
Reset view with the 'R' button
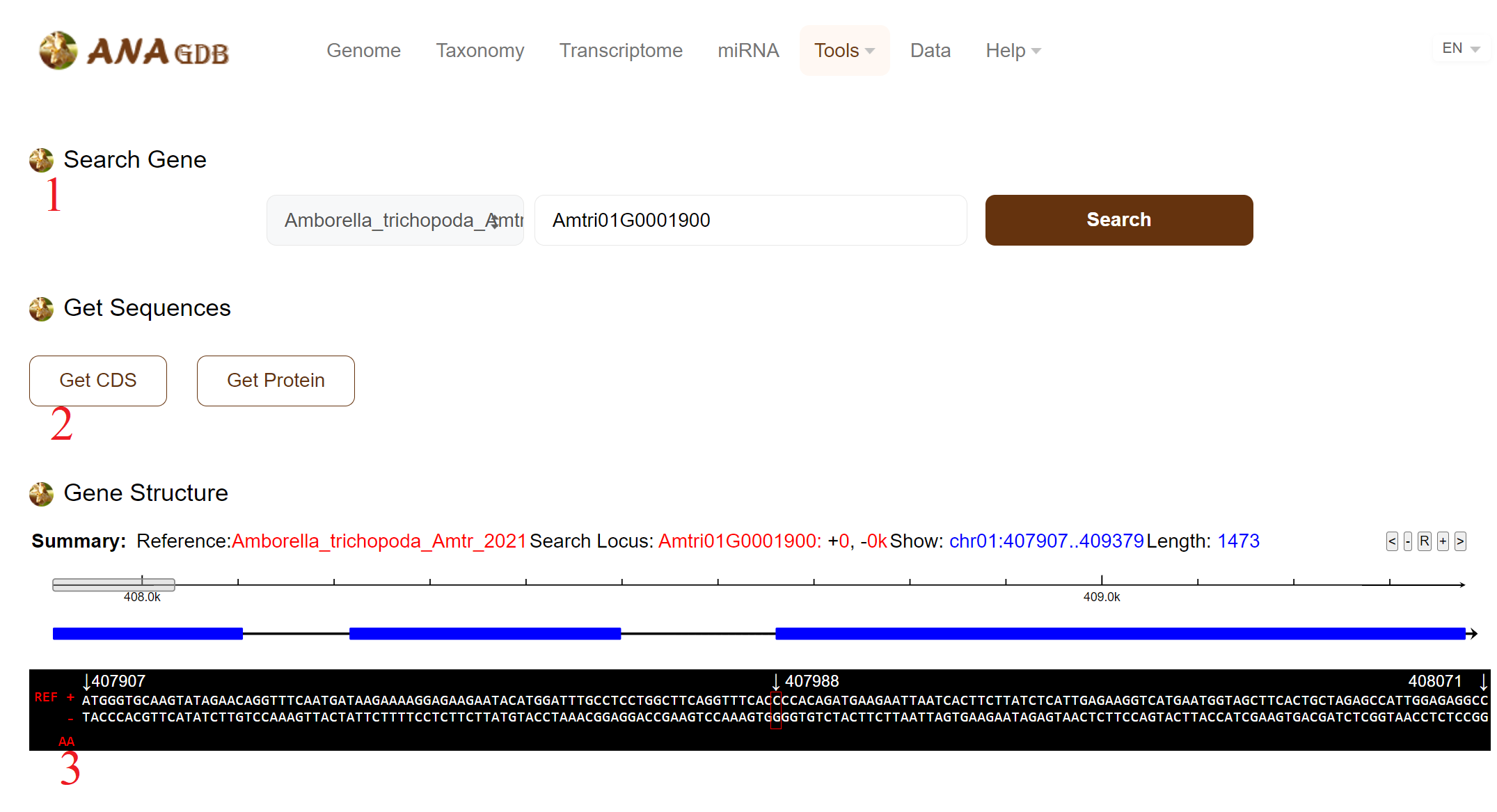1425,541
